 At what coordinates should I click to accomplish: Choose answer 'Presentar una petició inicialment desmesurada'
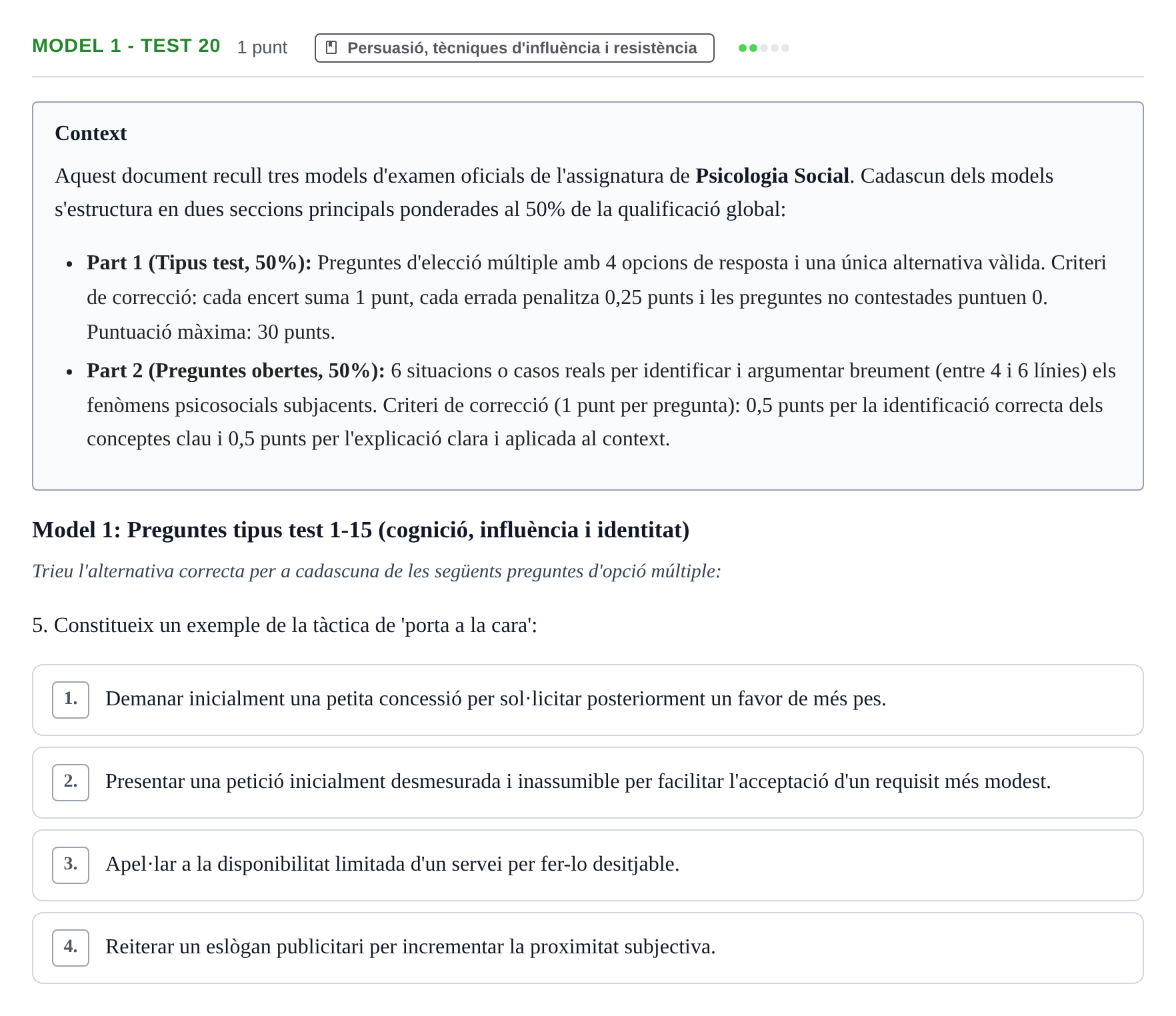click(x=587, y=783)
